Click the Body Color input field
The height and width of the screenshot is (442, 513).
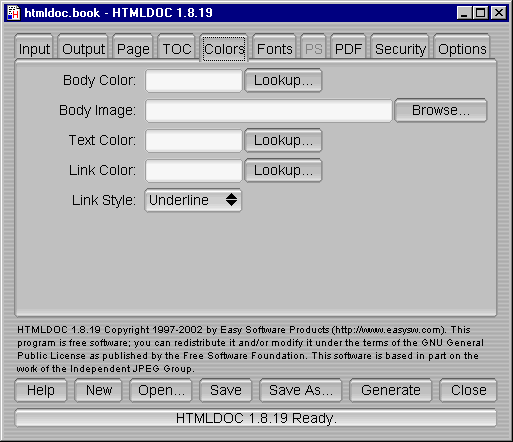pyautogui.click(x=194, y=80)
